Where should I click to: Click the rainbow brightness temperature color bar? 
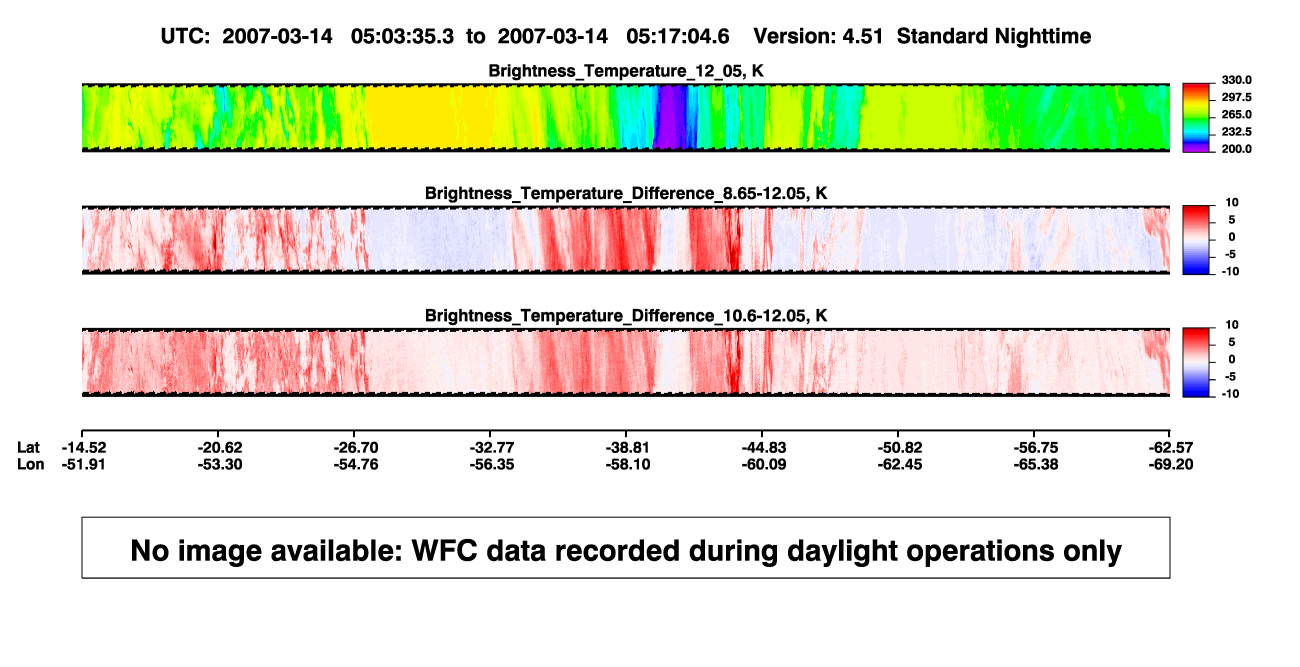(x=1196, y=117)
